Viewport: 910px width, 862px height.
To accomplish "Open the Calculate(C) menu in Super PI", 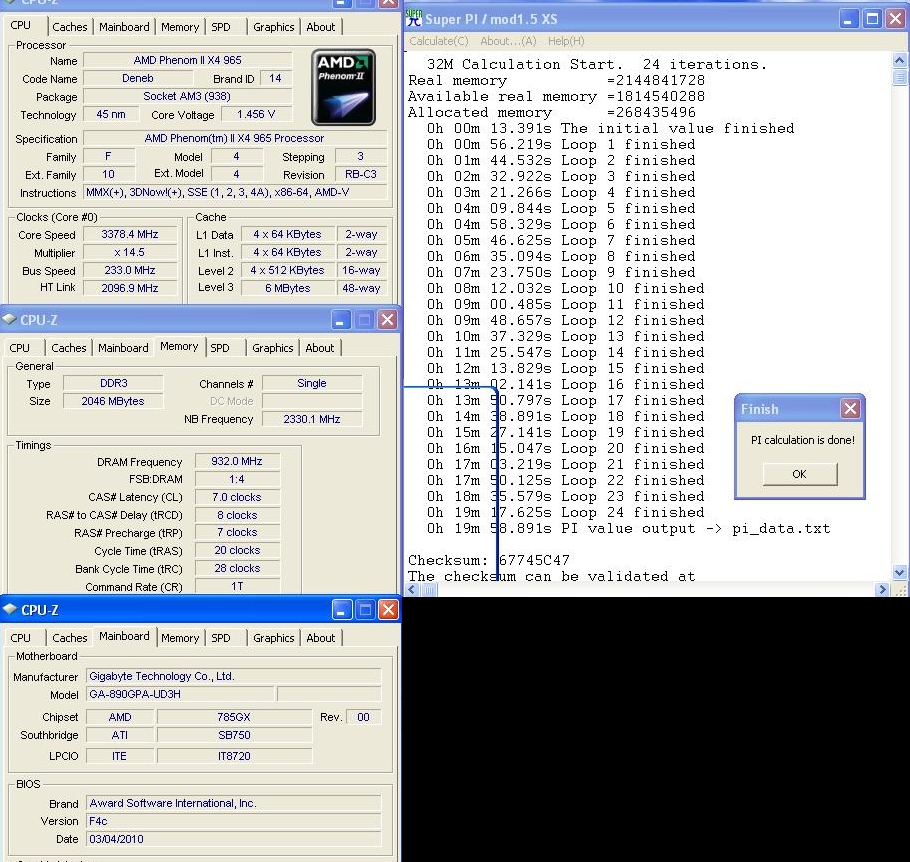I will click(x=439, y=41).
